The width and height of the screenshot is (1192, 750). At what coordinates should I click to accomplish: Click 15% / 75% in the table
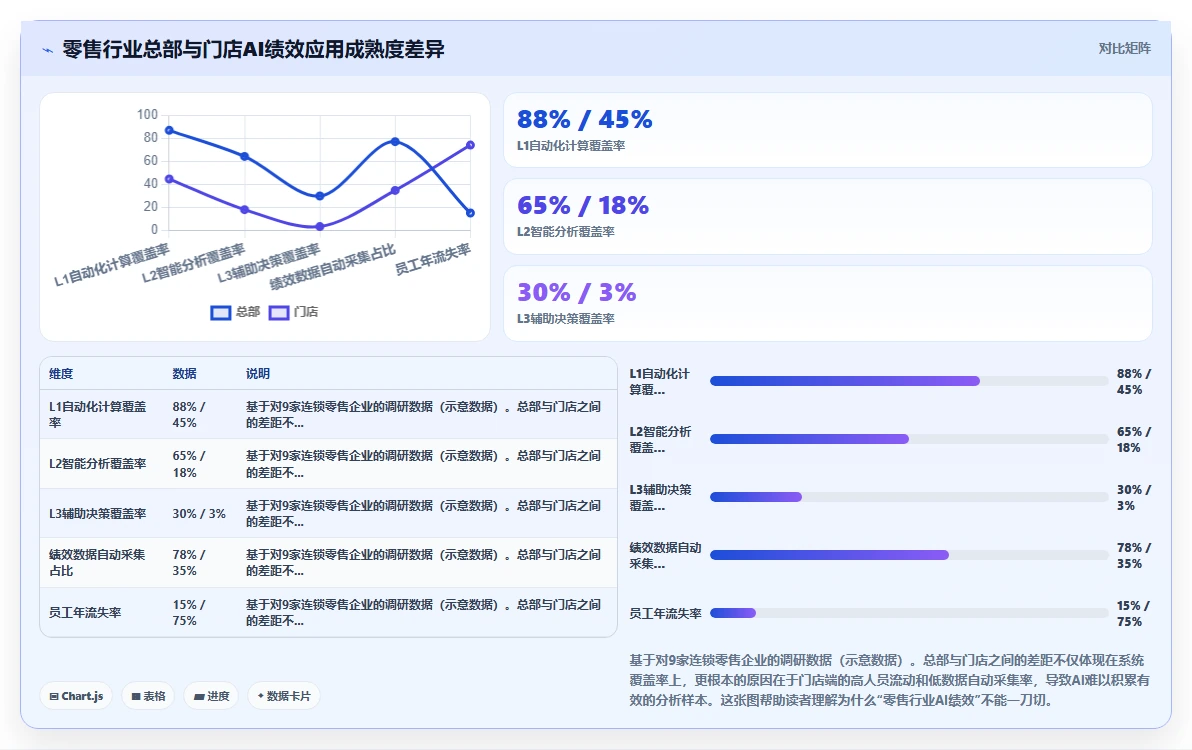pos(189,612)
